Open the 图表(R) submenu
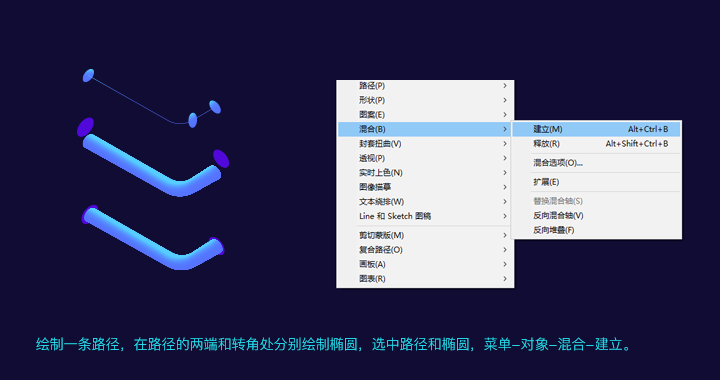 pyautogui.click(x=425, y=279)
